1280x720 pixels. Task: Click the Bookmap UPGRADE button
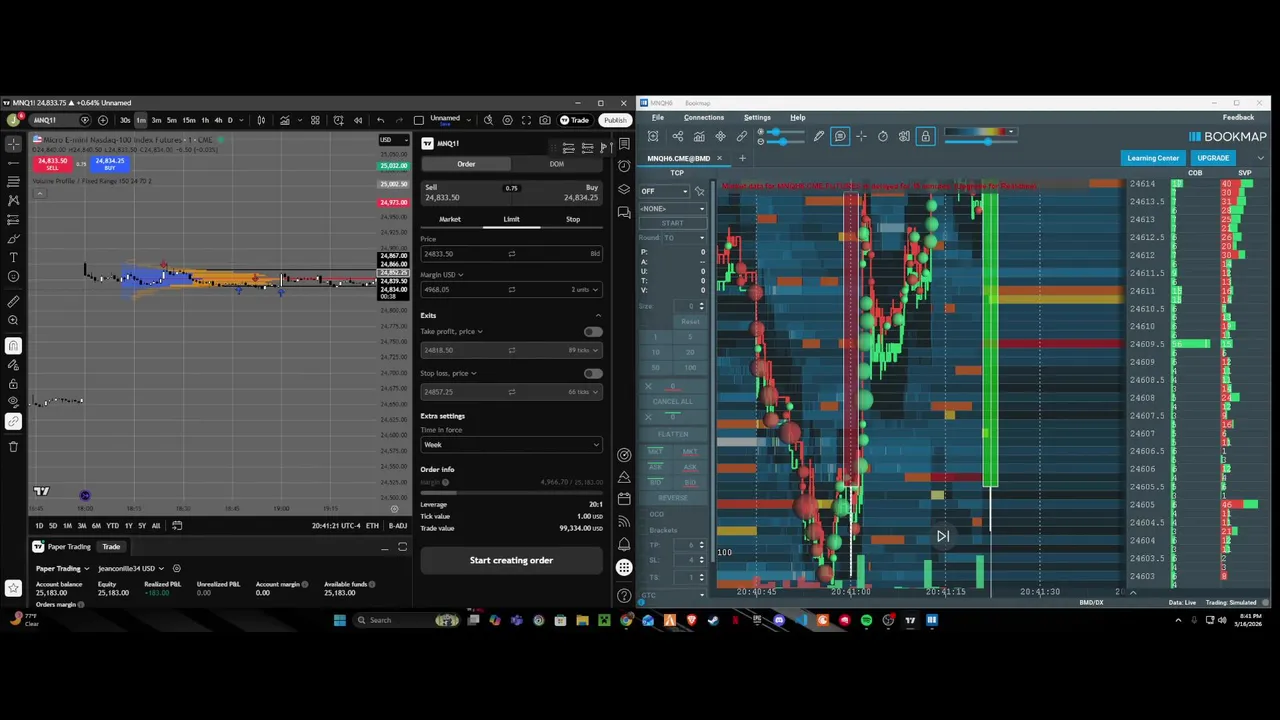tap(1213, 158)
